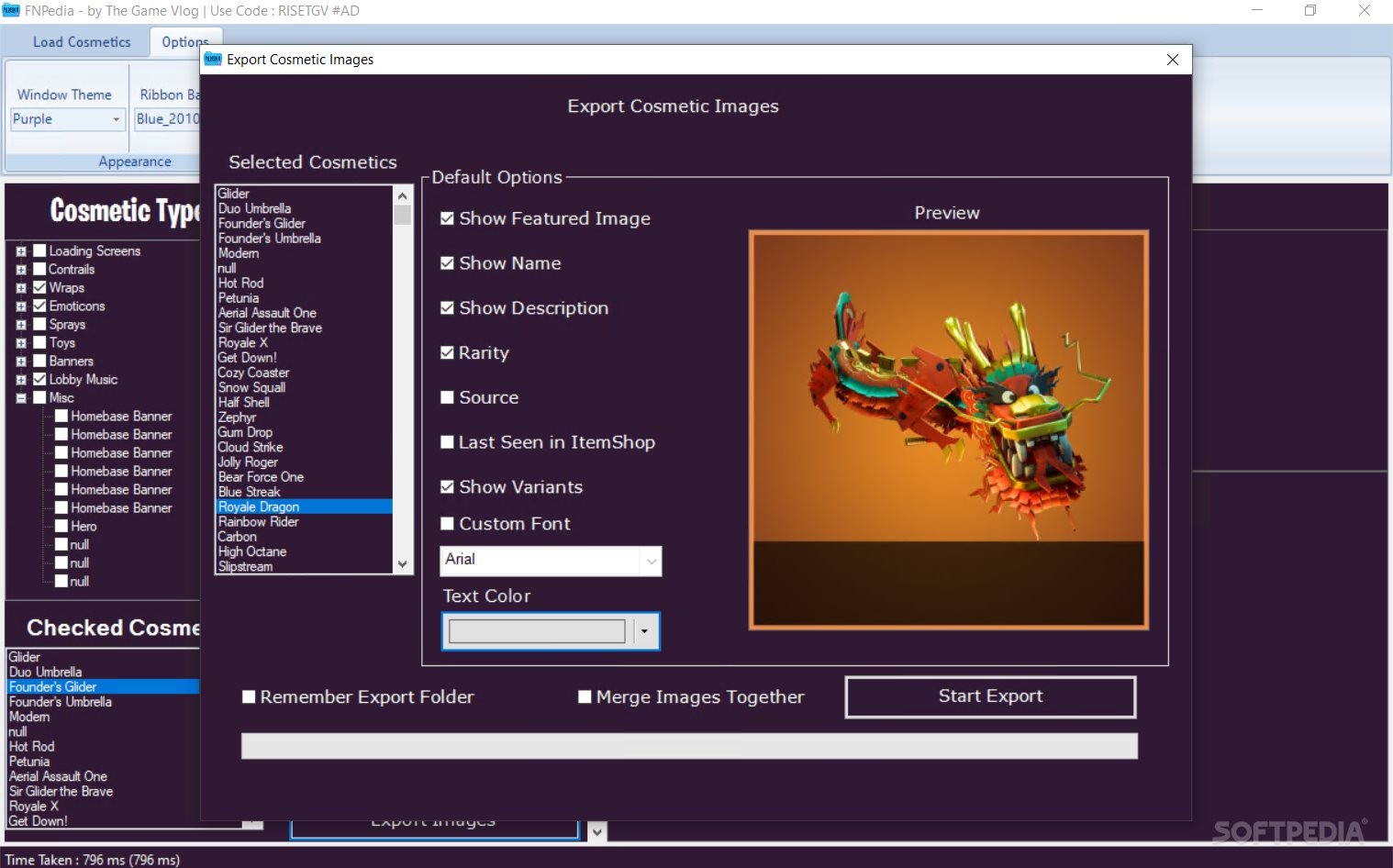This screenshot has height=868, width=1393.
Task: Toggle the Show Variants checkbox
Action: pos(447,487)
